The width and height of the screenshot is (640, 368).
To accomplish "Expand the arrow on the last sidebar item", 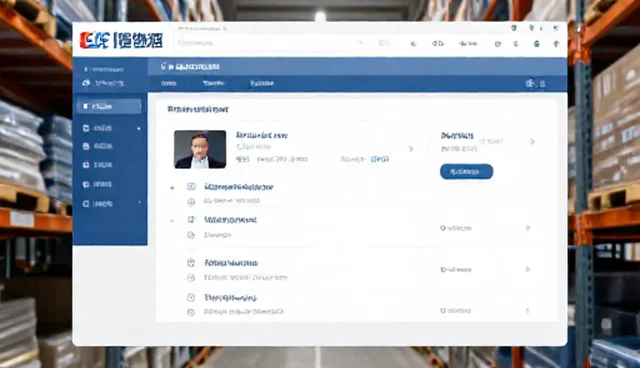I will (140, 203).
